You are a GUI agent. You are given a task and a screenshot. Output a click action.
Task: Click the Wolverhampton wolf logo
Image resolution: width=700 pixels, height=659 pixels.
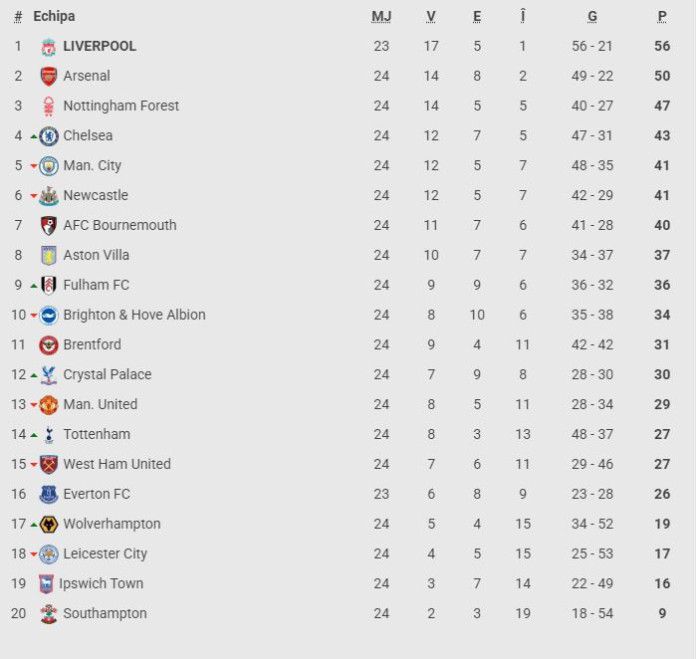click(49, 525)
